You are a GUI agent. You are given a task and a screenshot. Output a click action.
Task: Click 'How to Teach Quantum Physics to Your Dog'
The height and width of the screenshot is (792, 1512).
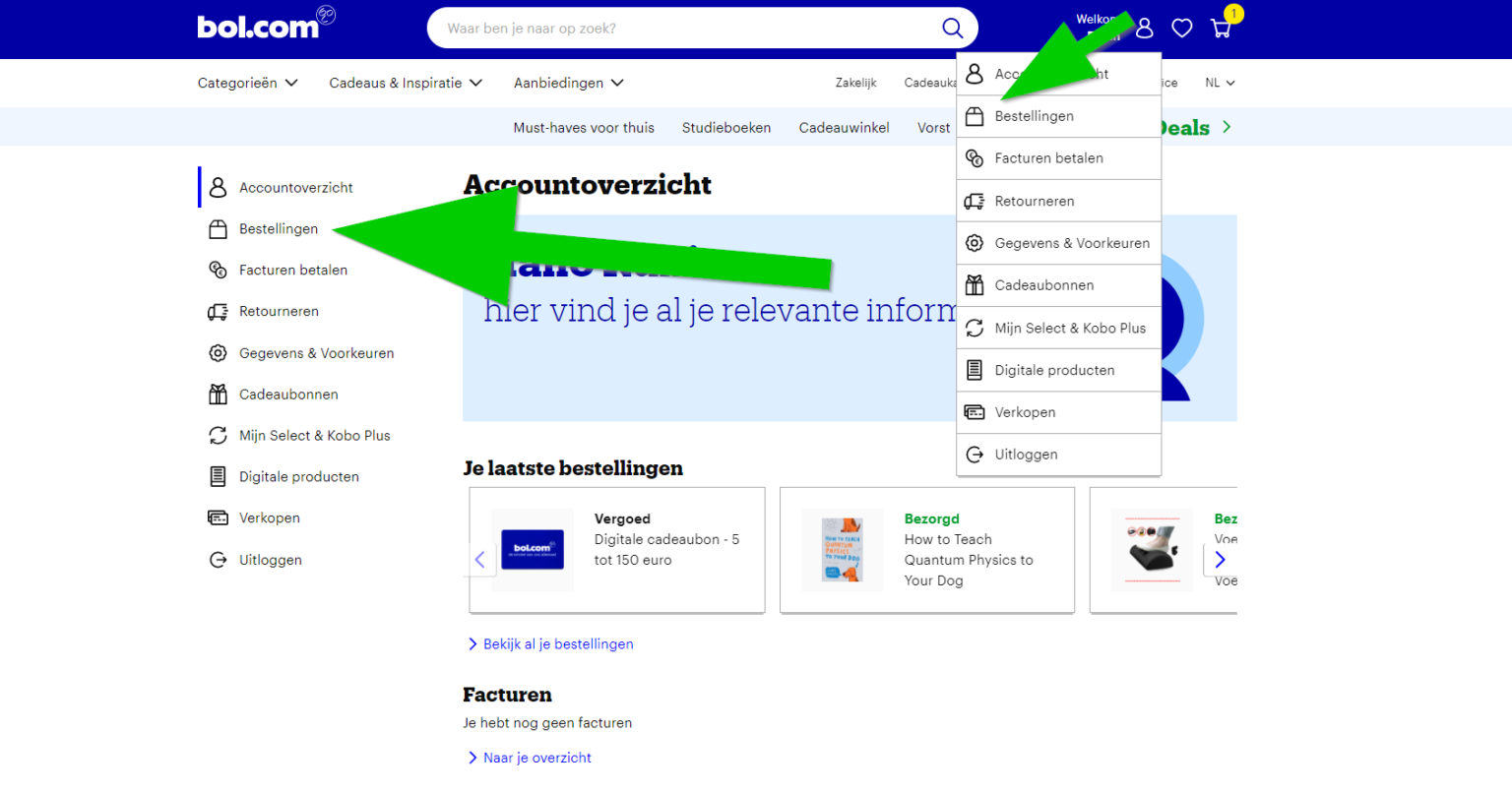969,560
